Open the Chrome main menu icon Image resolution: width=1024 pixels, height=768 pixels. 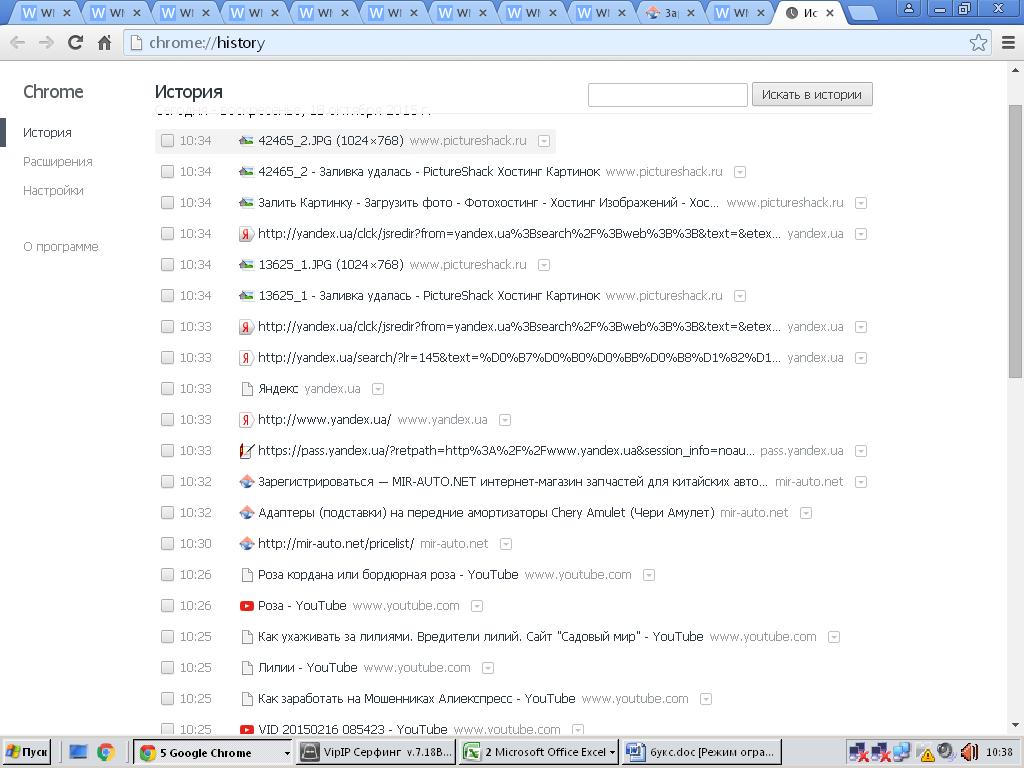[1008, 43]
